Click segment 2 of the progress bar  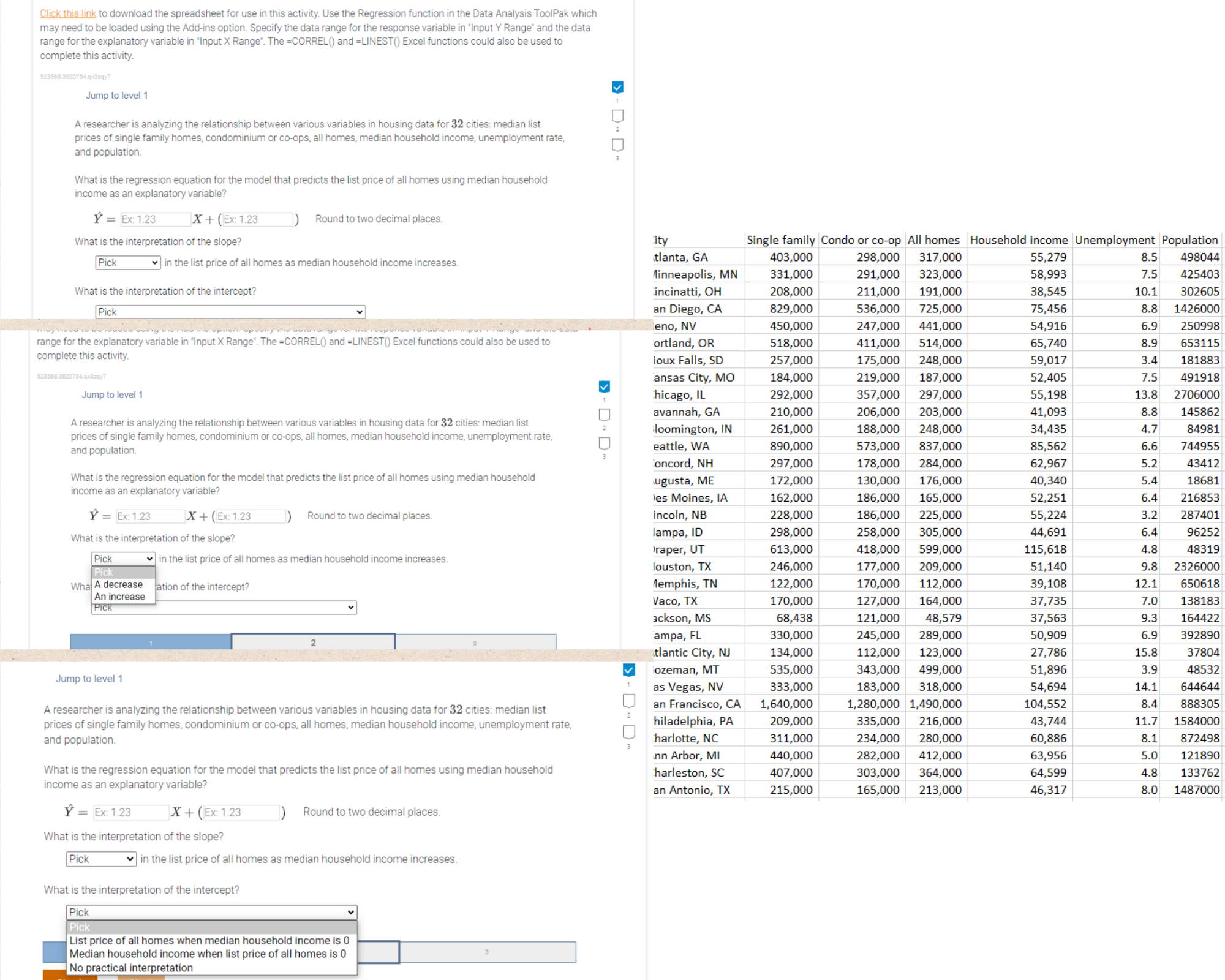coord(313,642)
